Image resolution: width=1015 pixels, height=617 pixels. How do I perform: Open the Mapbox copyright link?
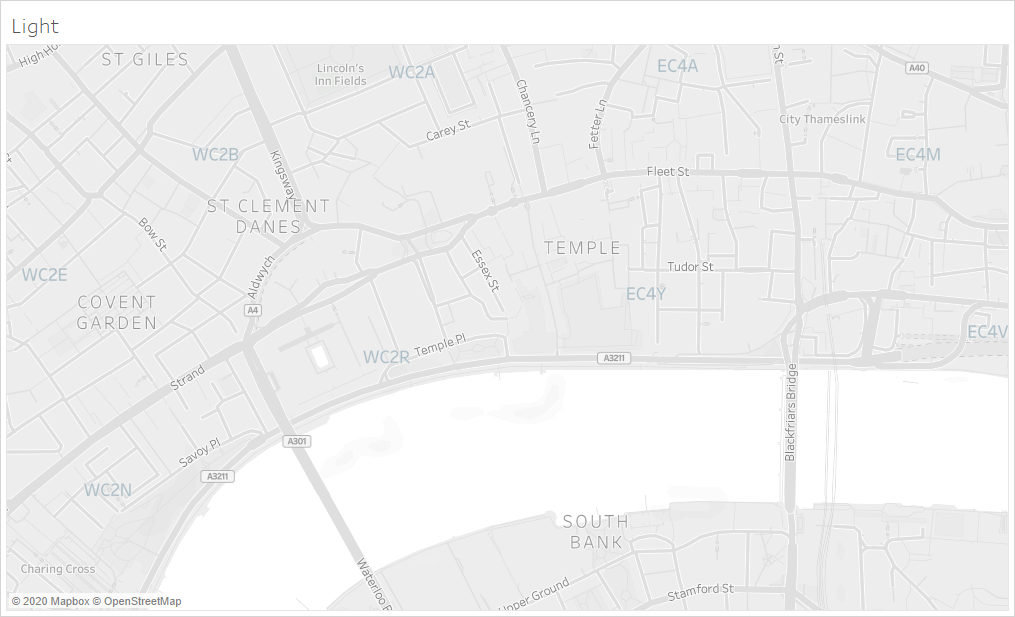click(x=50, y=601)
